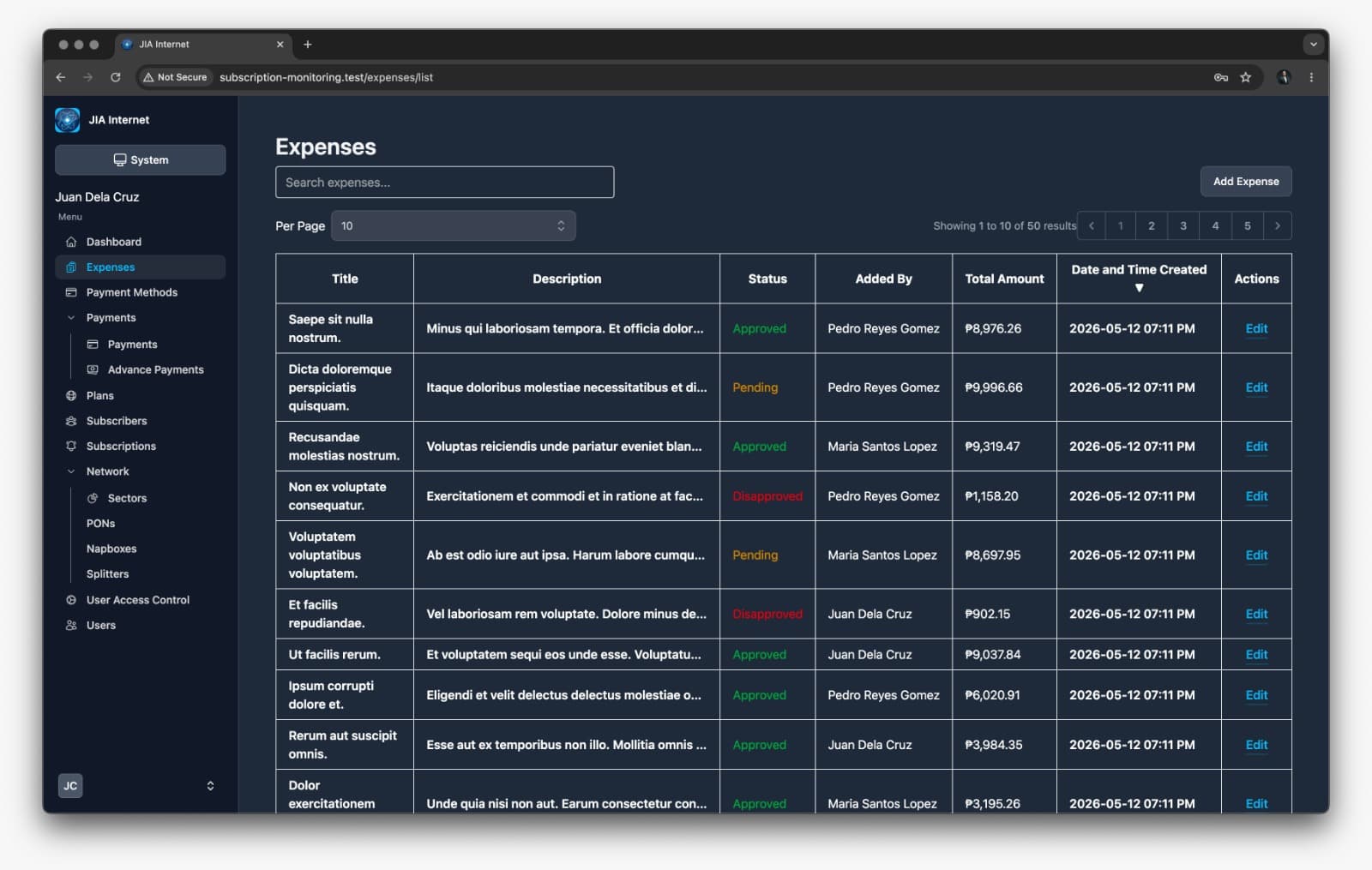Click the Users group icon
The width and height of the screenshot is (1372, 870).
pos(71,625)
